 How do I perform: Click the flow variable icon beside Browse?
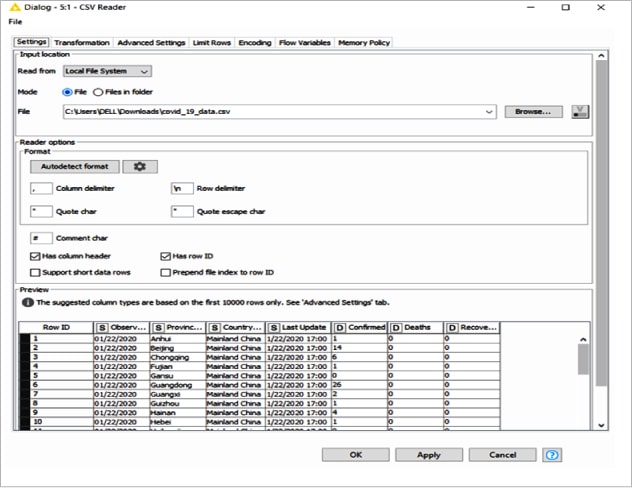[579, 112]
